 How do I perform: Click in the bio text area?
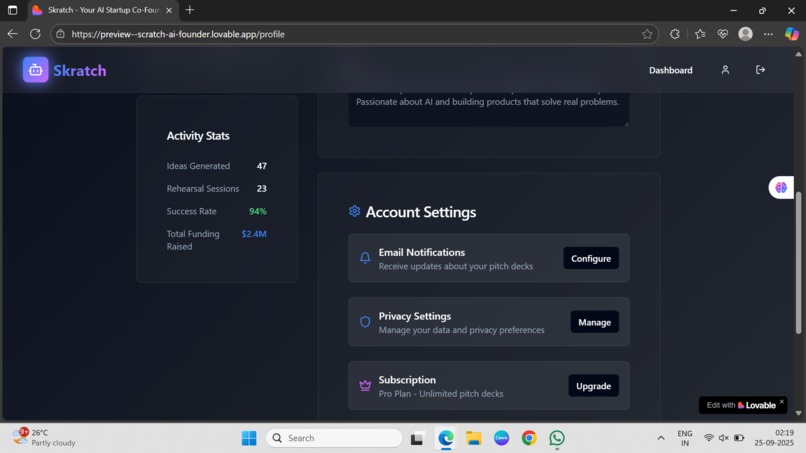pos(488,109)
